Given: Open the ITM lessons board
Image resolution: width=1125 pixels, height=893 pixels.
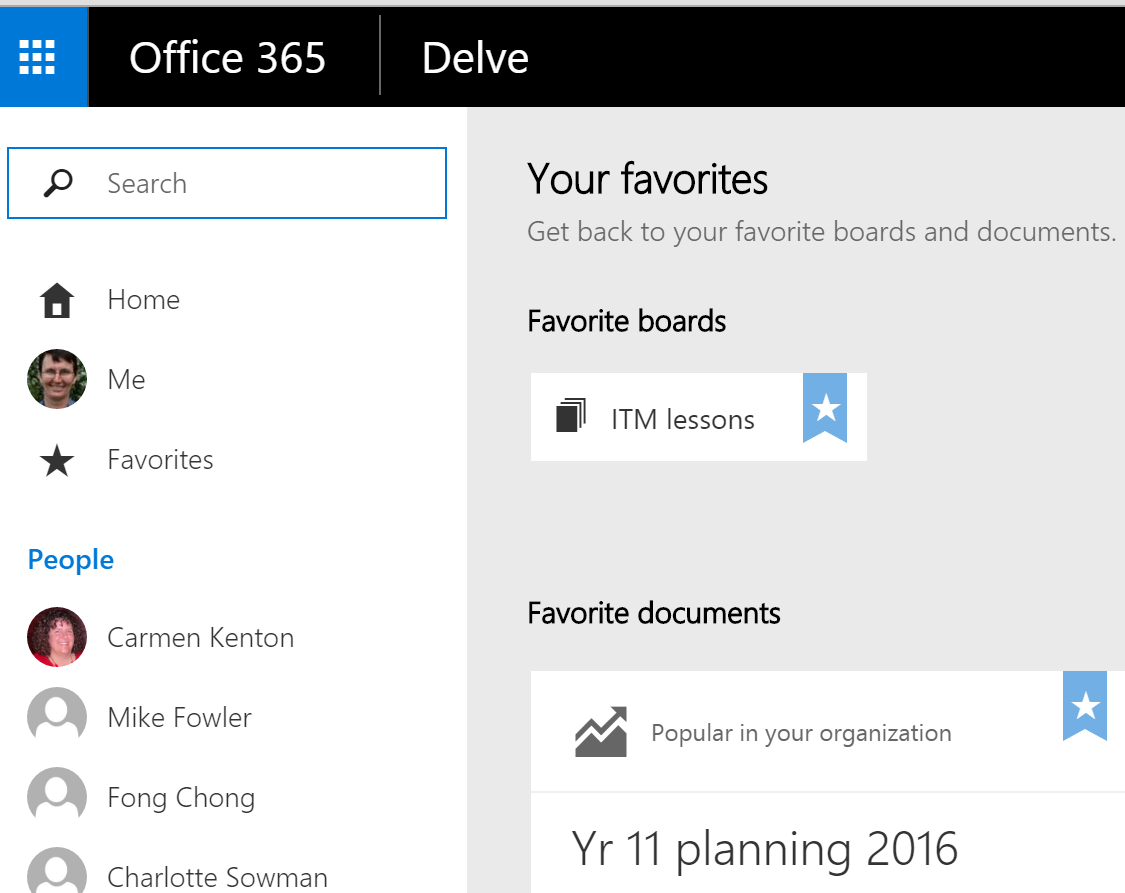Looking at the screenshot, I should tap(683, 418).
